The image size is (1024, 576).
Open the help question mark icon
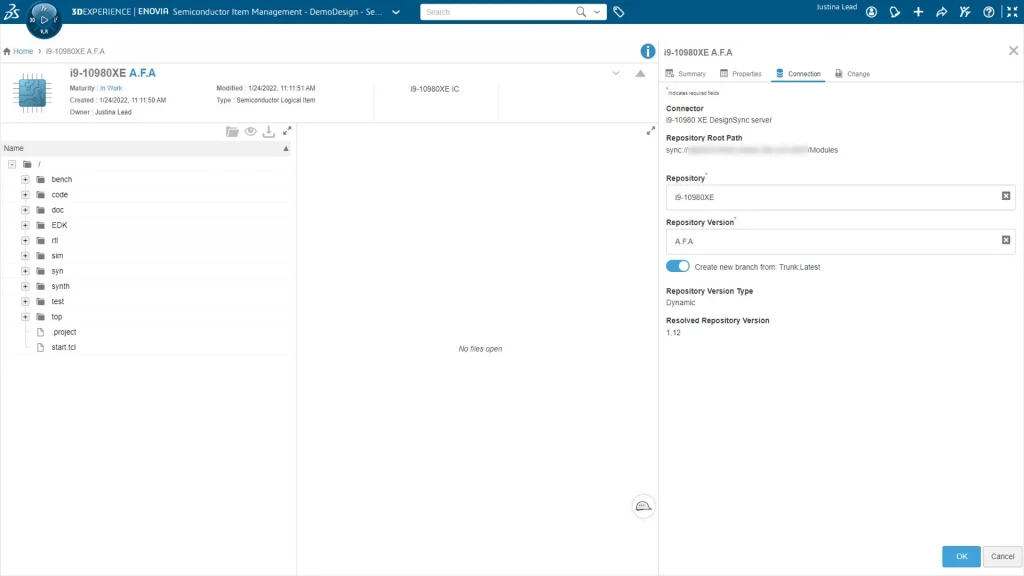(x=989, y=12)
